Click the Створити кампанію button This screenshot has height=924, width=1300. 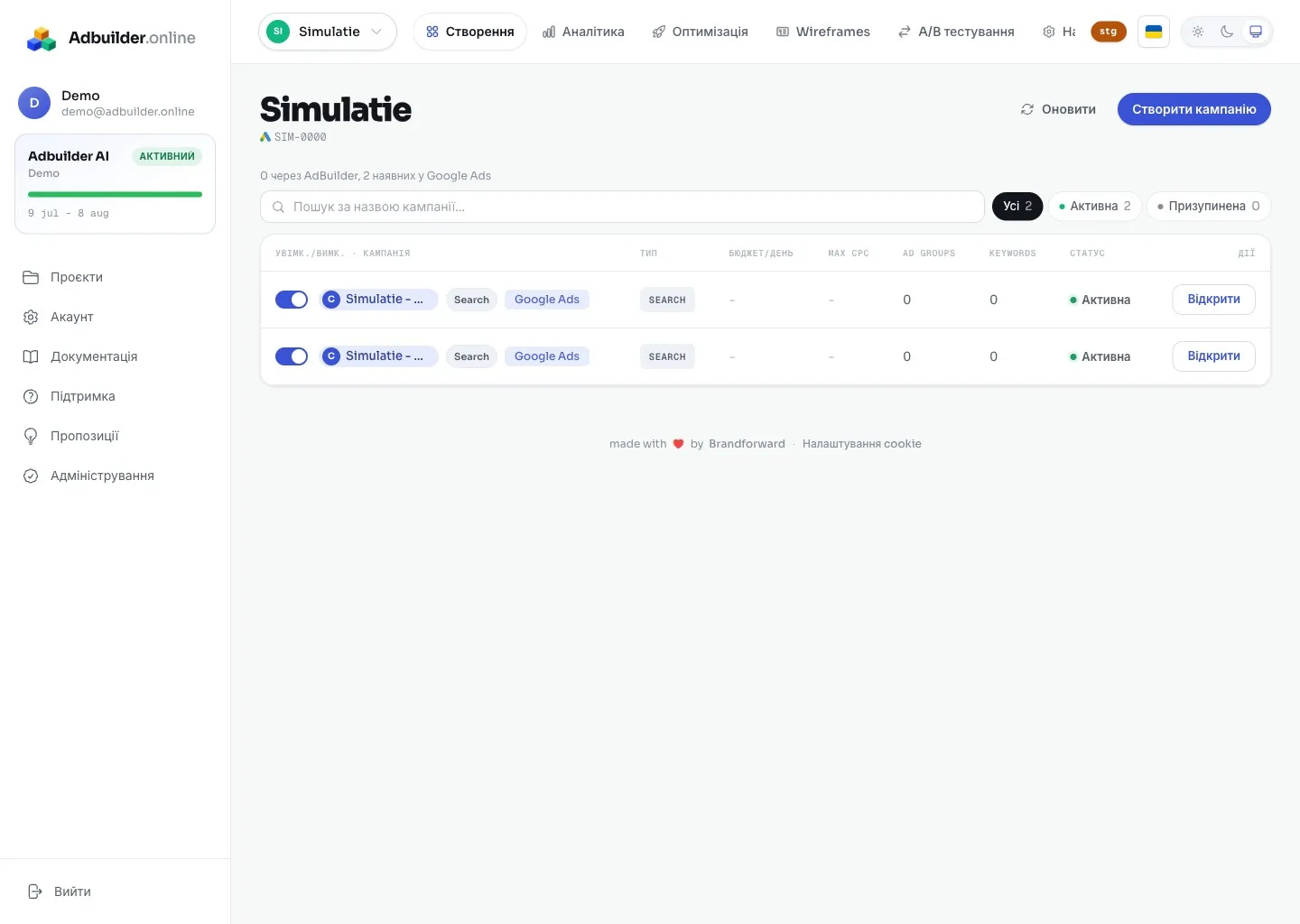[x=1193, y=109]
